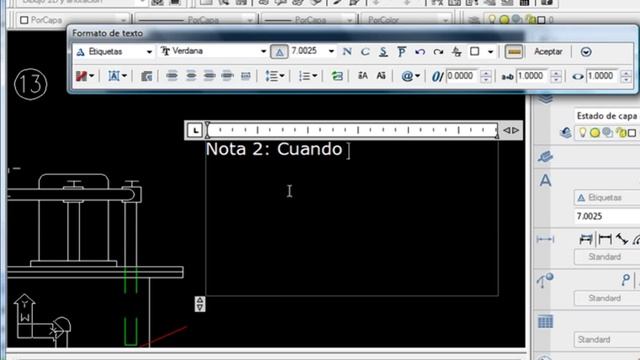Viewport: 640px width, 360px height.
Task: Open the table panel grid icon
Action: [x=545, y=322]
